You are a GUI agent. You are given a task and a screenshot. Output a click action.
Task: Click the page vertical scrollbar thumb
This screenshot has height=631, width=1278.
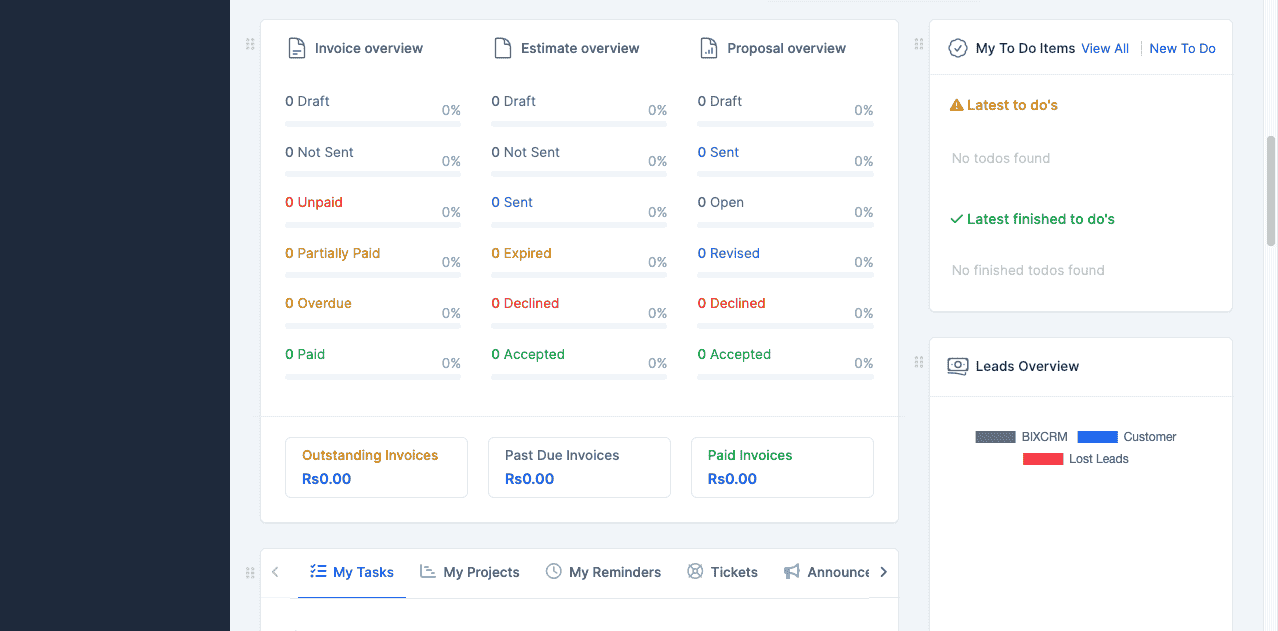(1271, 190)
